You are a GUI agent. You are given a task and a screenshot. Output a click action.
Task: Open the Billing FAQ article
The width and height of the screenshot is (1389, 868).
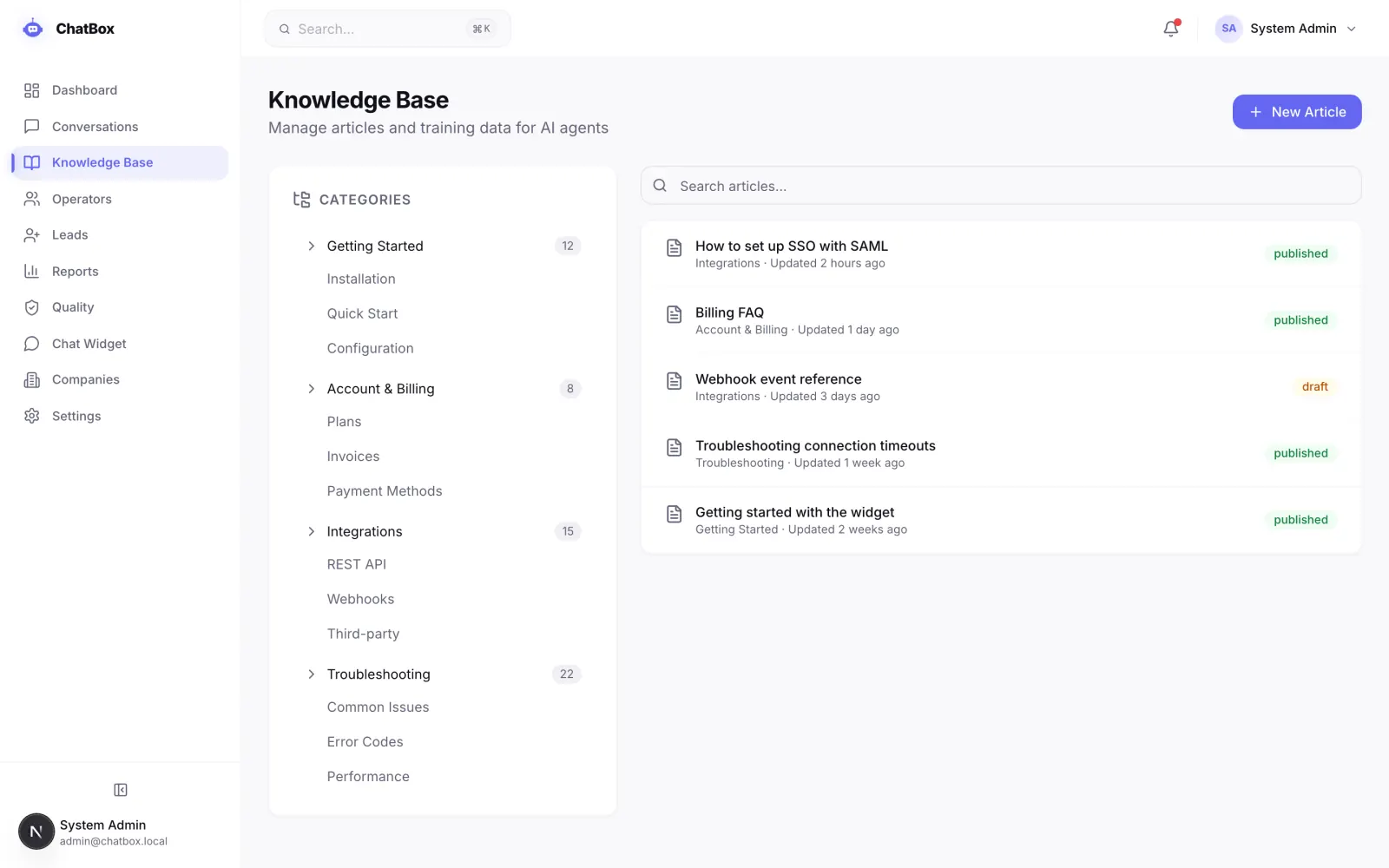[x=1001, y=320]
